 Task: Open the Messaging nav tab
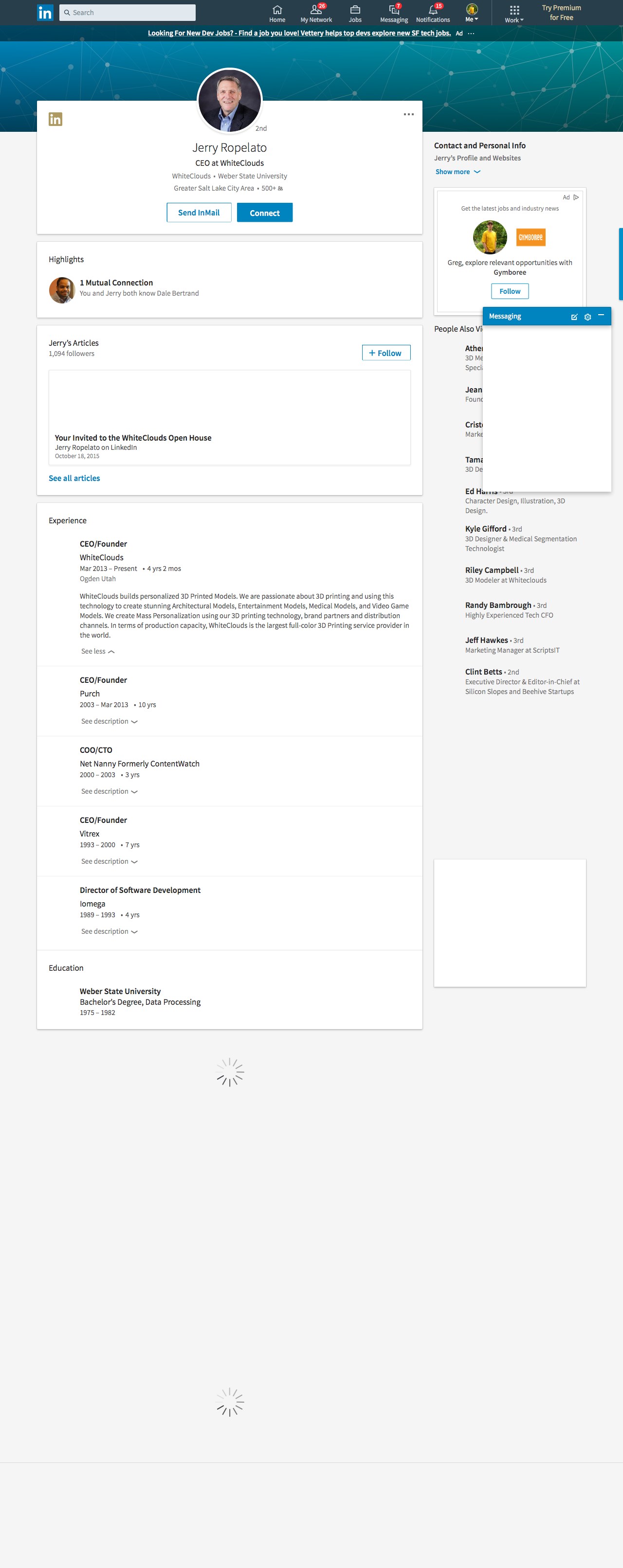pos(394,13)
